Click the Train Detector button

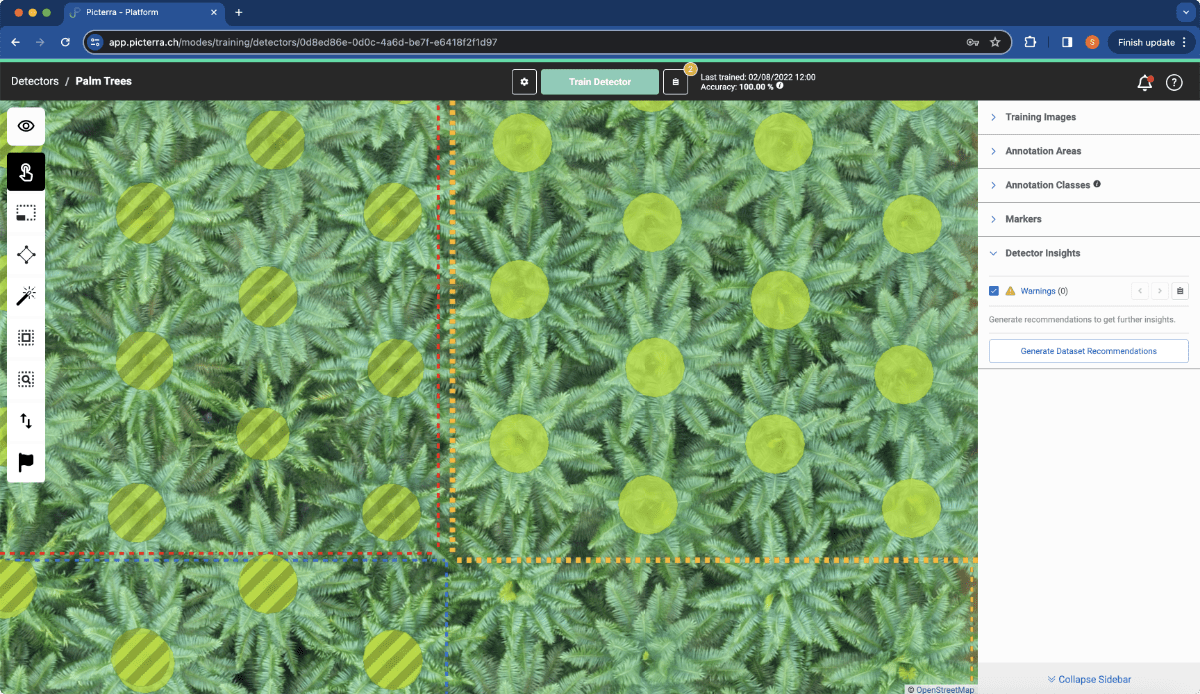point(600,82)
